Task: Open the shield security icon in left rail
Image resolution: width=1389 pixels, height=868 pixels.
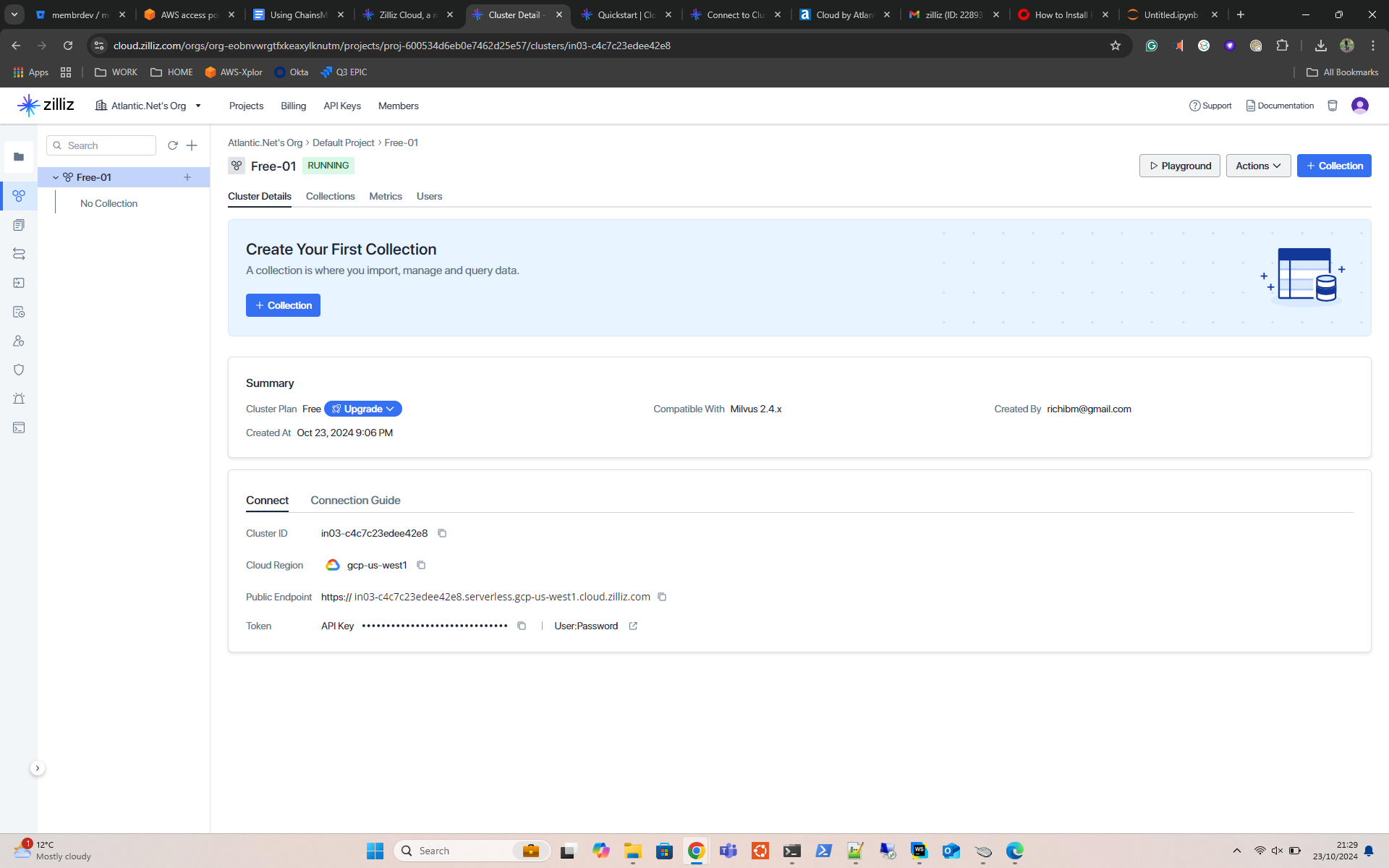Action: point(19,370)
